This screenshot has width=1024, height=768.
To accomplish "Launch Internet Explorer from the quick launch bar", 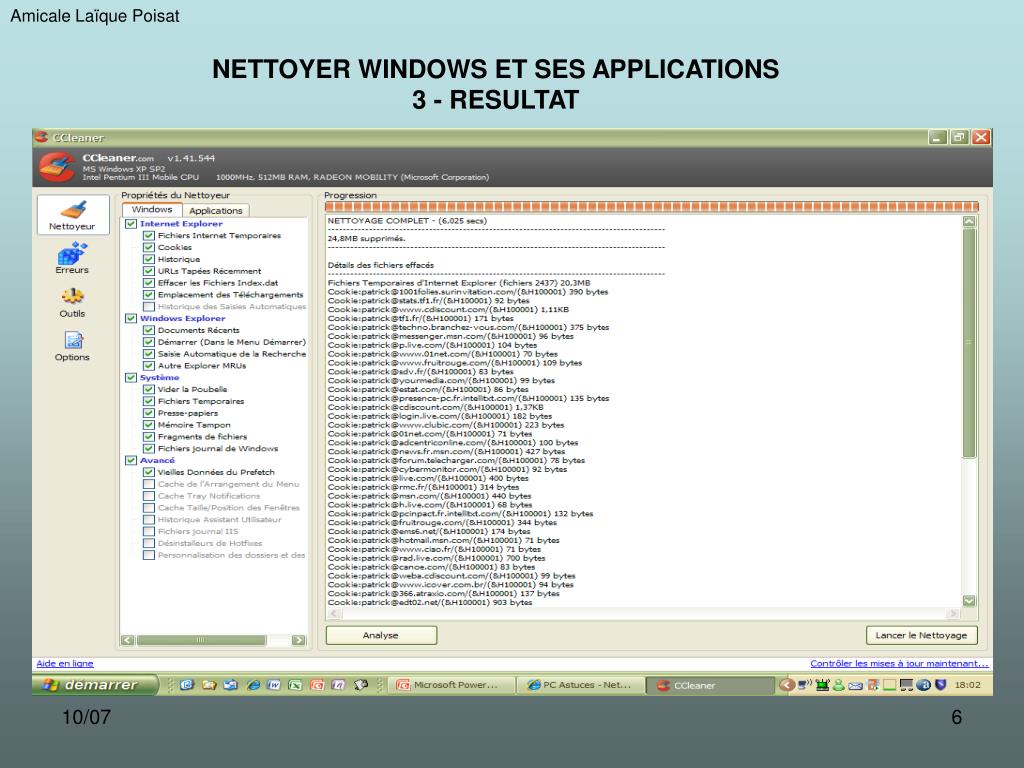I will coord(253,685).
